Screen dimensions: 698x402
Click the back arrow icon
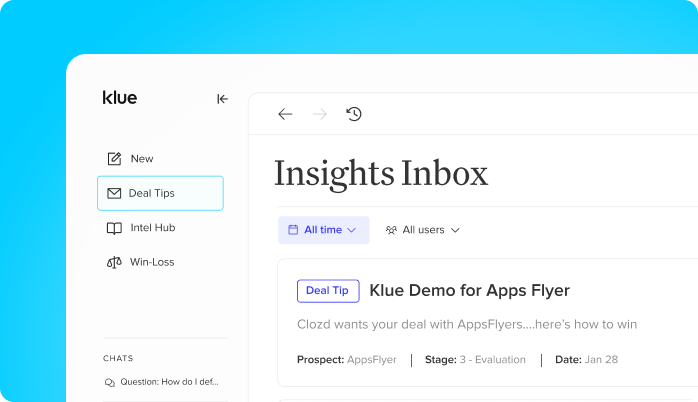(x=285, y=114)
